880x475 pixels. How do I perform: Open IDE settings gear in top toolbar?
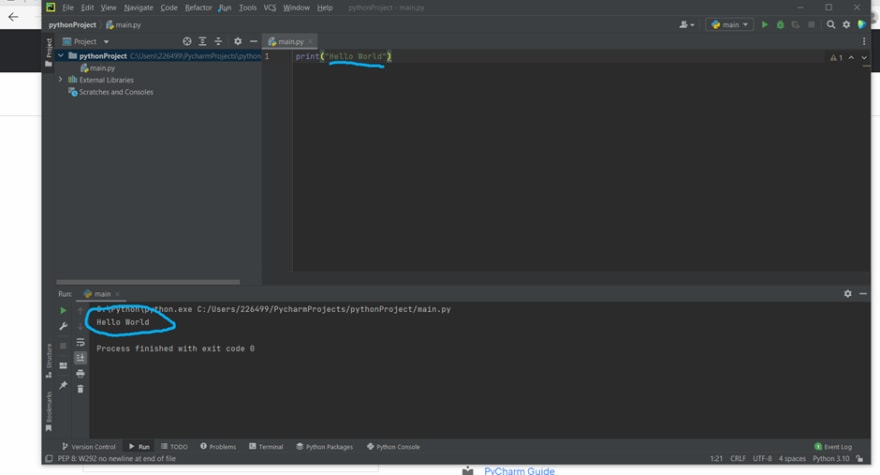click(x=846, y=25)
